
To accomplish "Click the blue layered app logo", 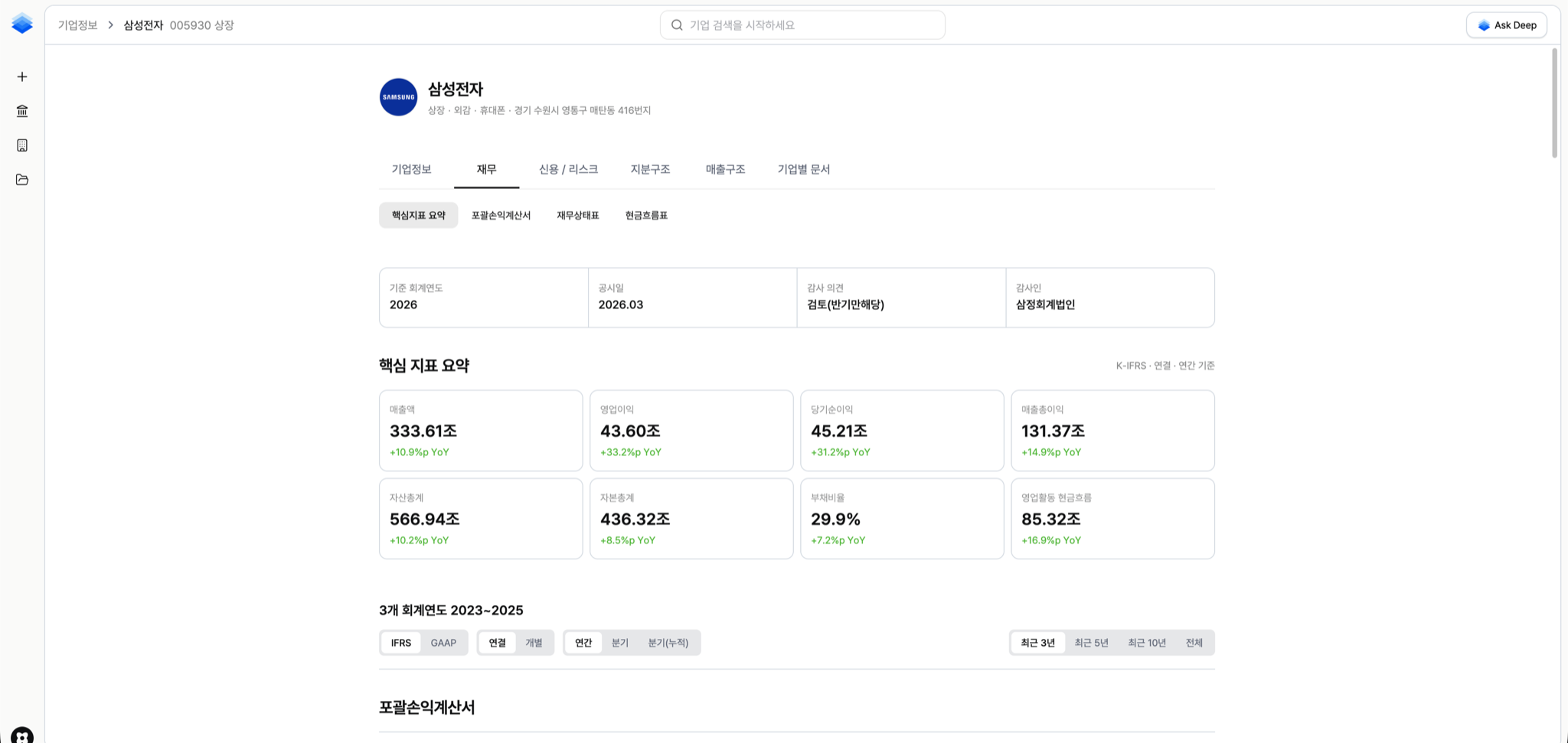I will tap(22, 24).
